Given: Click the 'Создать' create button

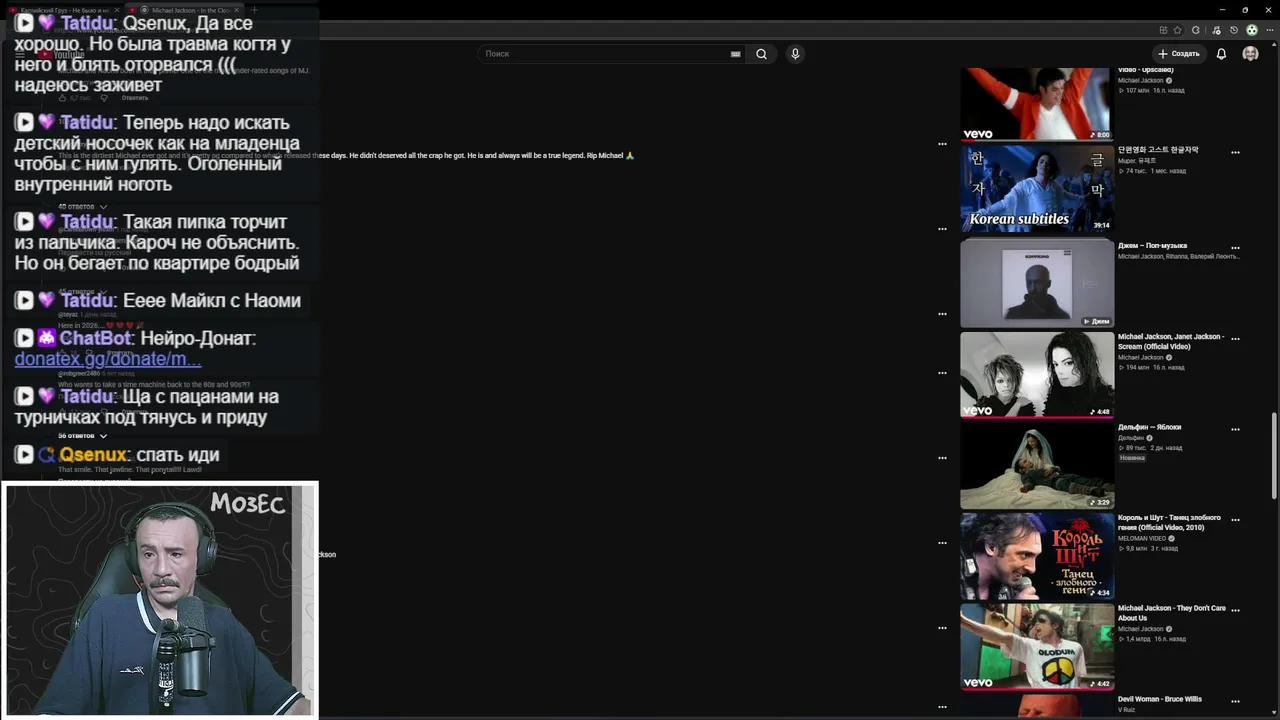Looking at the screenshot, I should [x=1178, y=54].
